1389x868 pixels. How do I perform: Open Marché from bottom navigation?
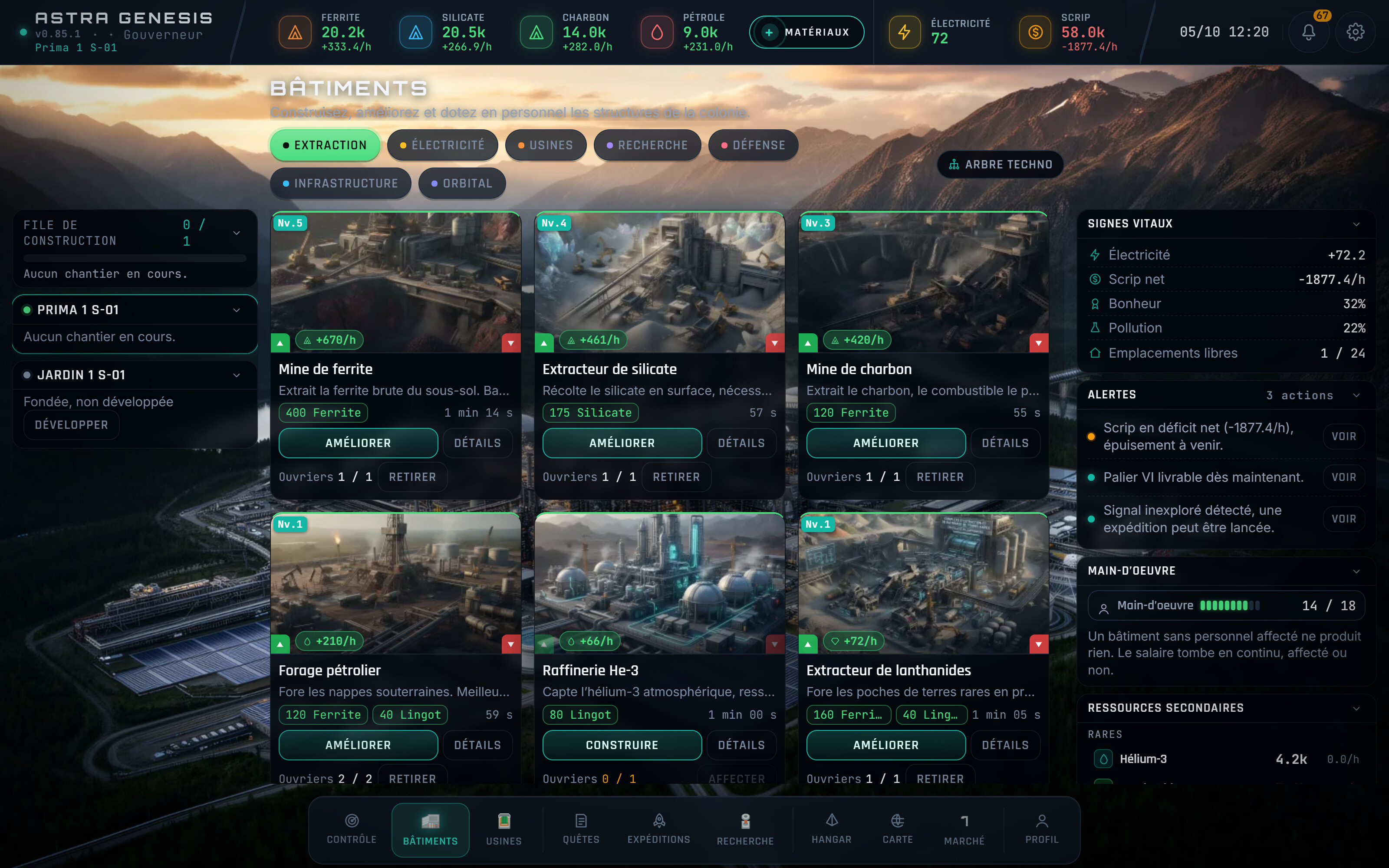[964, 830]
